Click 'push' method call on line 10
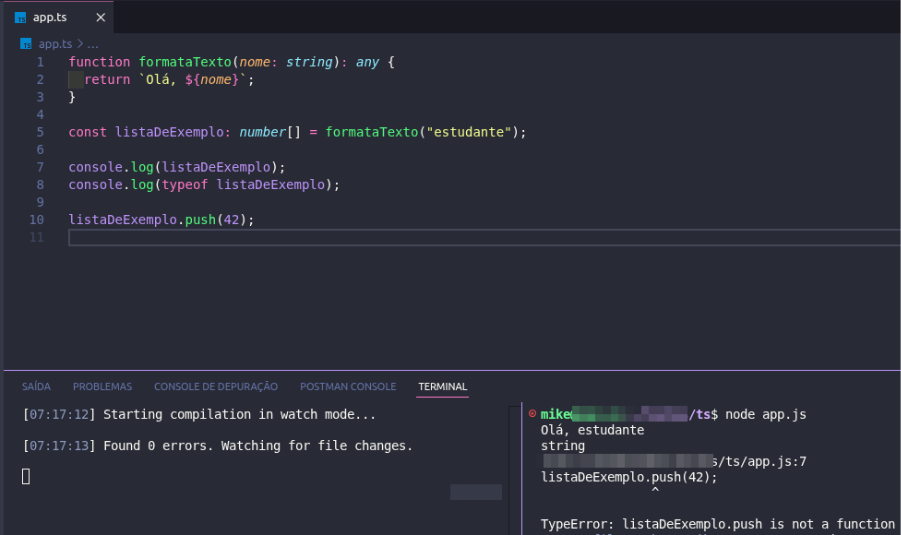 click(200, 220)
